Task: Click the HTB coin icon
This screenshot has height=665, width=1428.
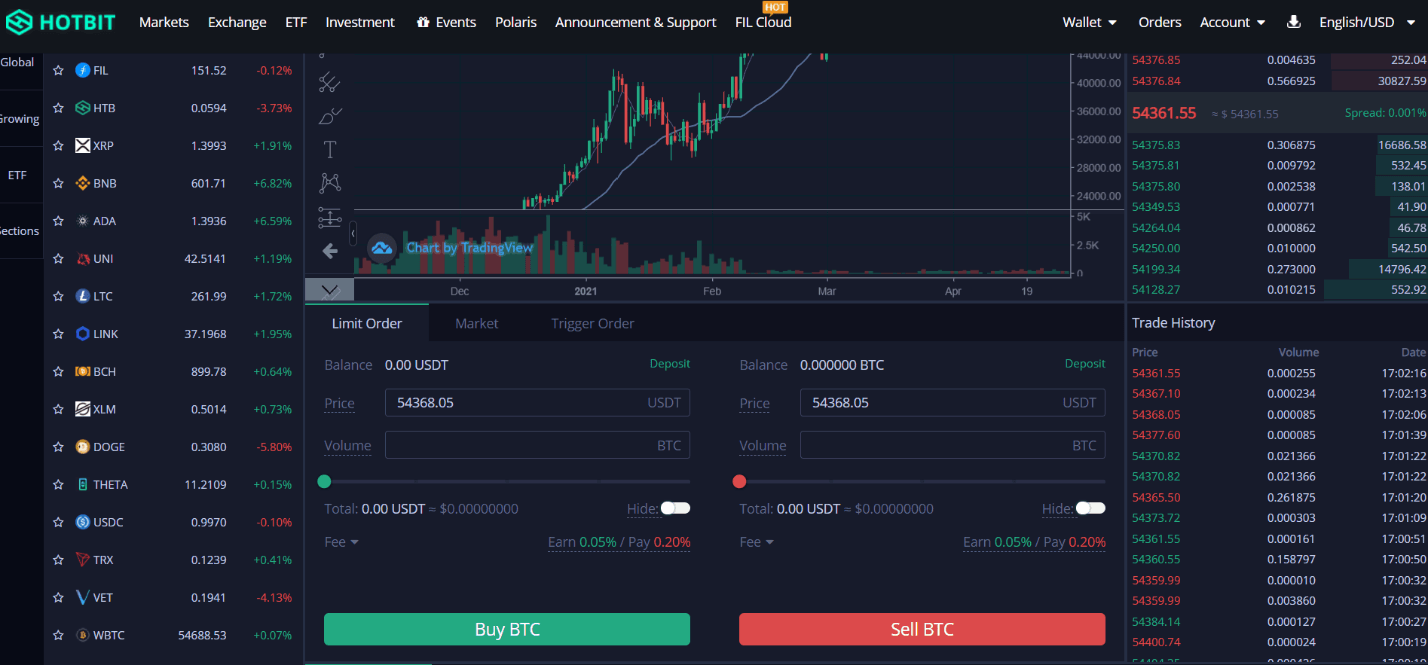Action: [x=83, y=108]
